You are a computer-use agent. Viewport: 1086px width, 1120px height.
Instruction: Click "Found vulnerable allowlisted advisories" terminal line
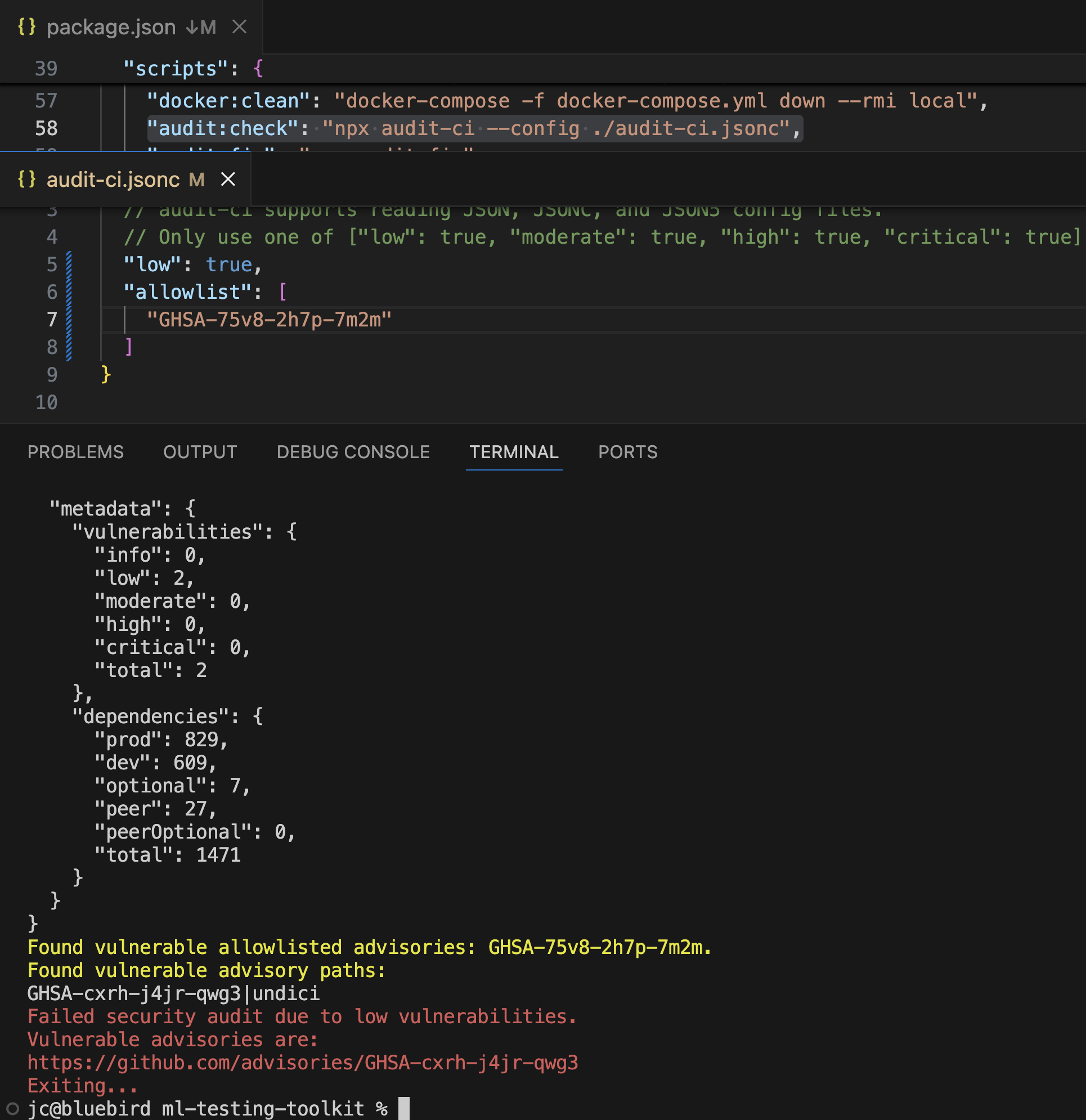click(x=370, y=947)
